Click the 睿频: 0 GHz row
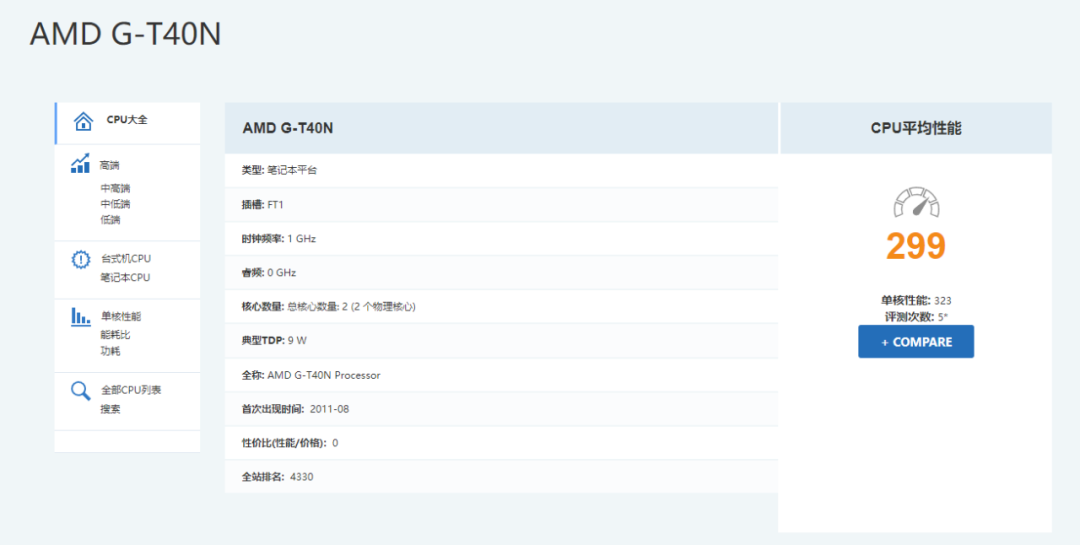 pyautogui.click(x=501, y=273)
